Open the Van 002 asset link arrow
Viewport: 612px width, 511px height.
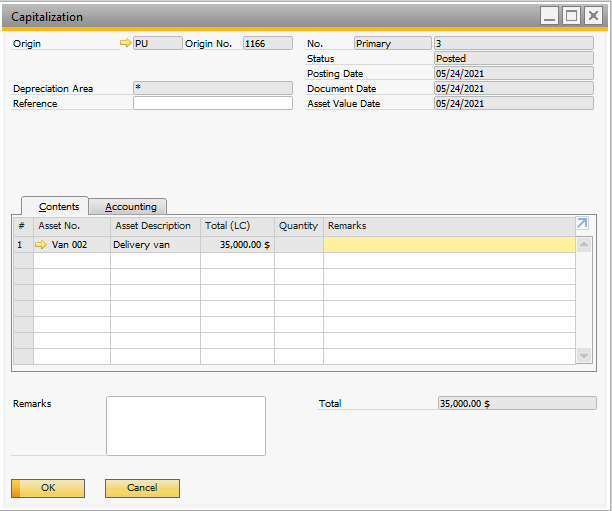(x=41, y=245)
